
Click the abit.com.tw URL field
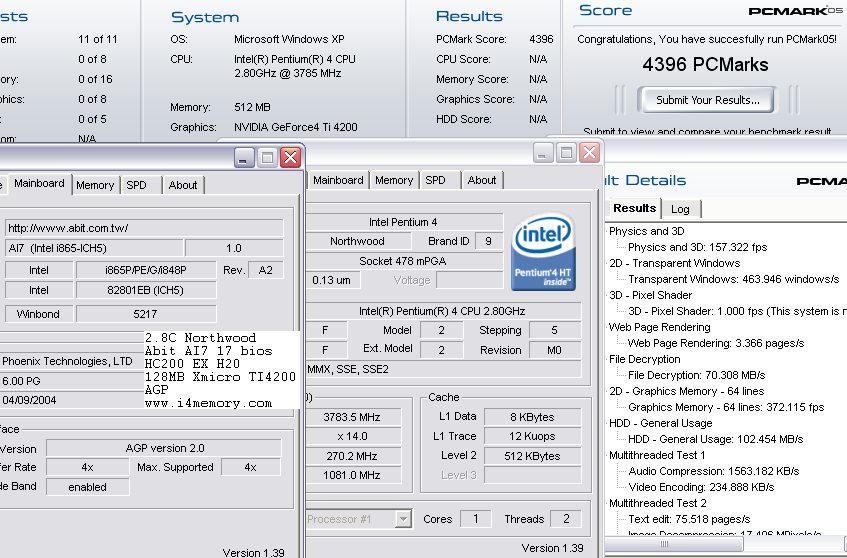pyautogui.click(x=144, y=228)
